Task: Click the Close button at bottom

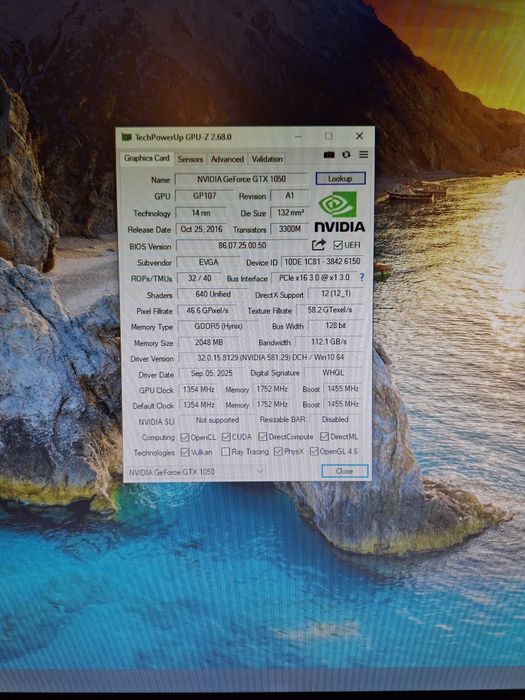Action: (345, 471)
